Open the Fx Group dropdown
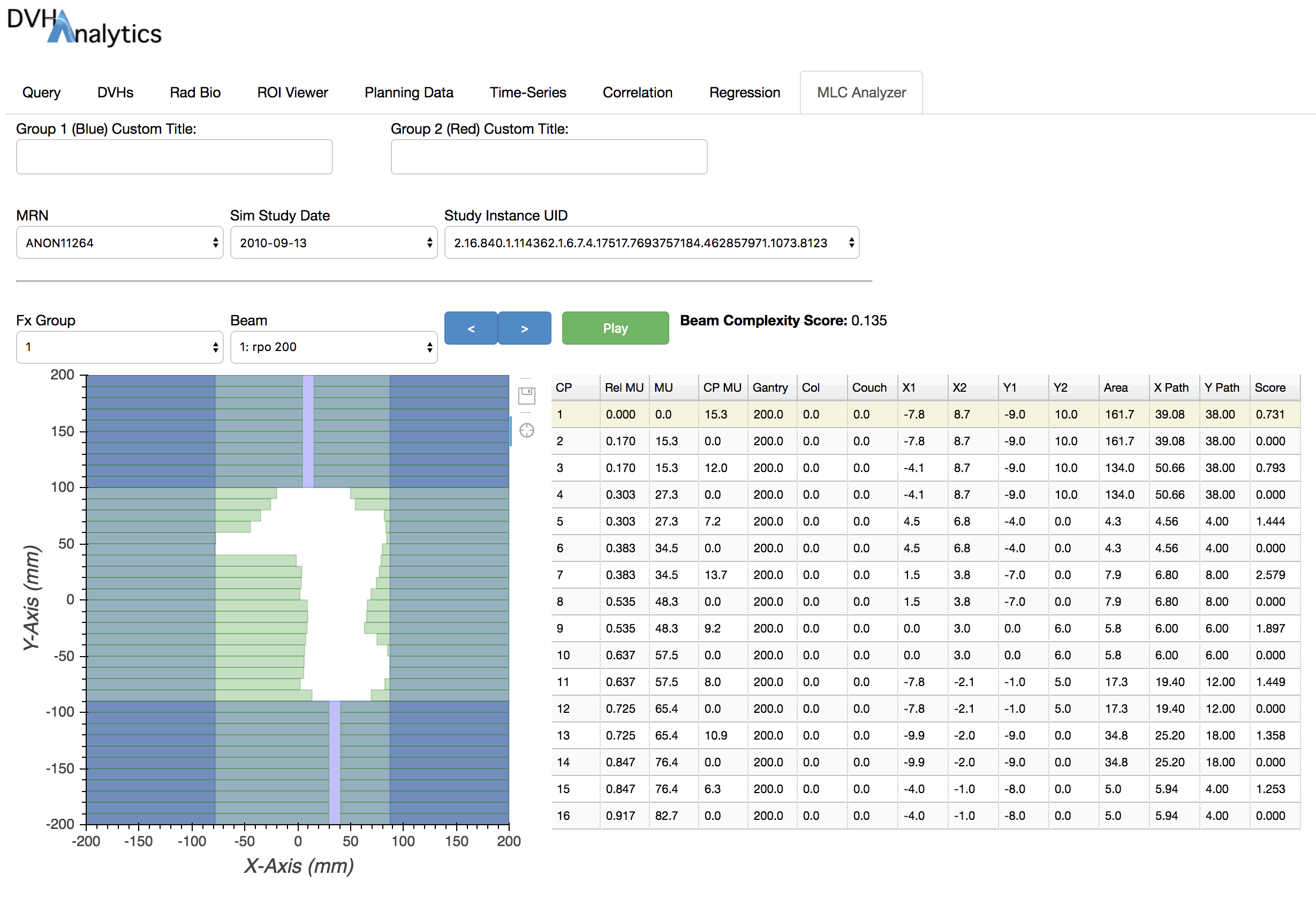This screenshot has width=1316, height=898. point(119,347)
